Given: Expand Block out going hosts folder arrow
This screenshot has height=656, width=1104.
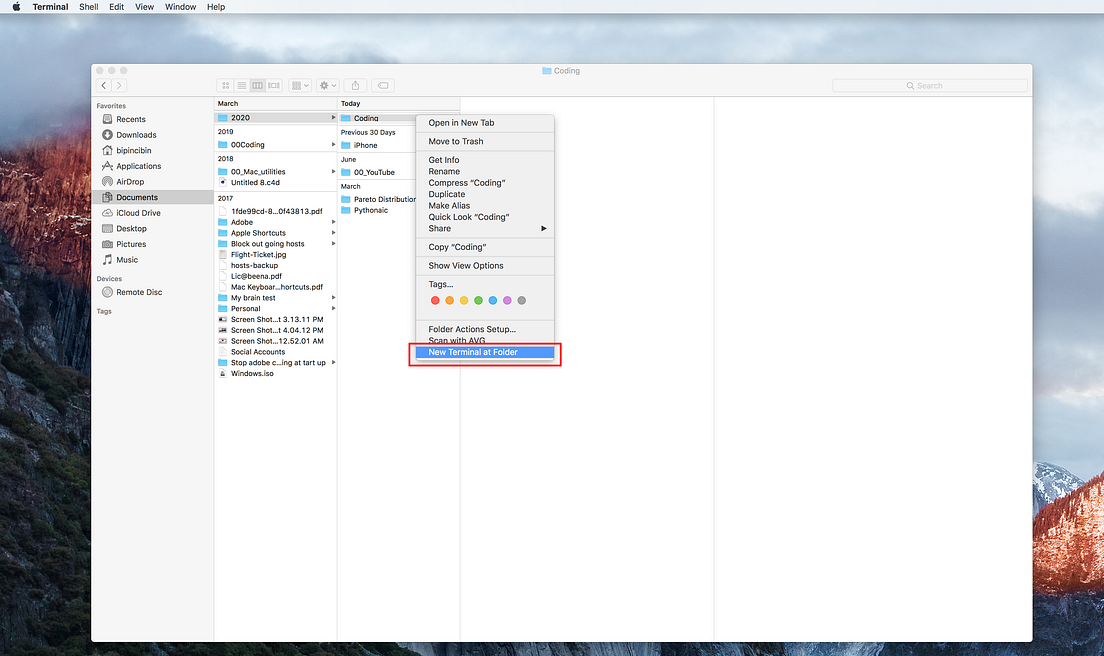Looking at the screenshot, I should pyautogui.click(x=333, y=244).
